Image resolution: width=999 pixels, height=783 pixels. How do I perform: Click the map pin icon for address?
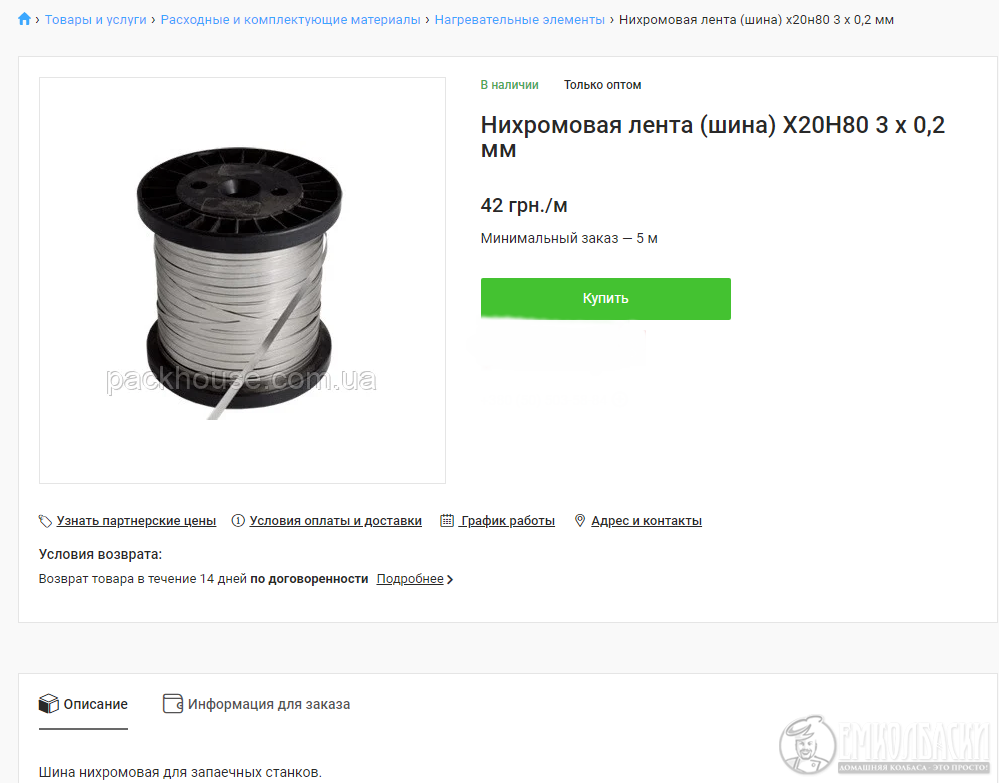pyautogui.click(x=580, y=521)
